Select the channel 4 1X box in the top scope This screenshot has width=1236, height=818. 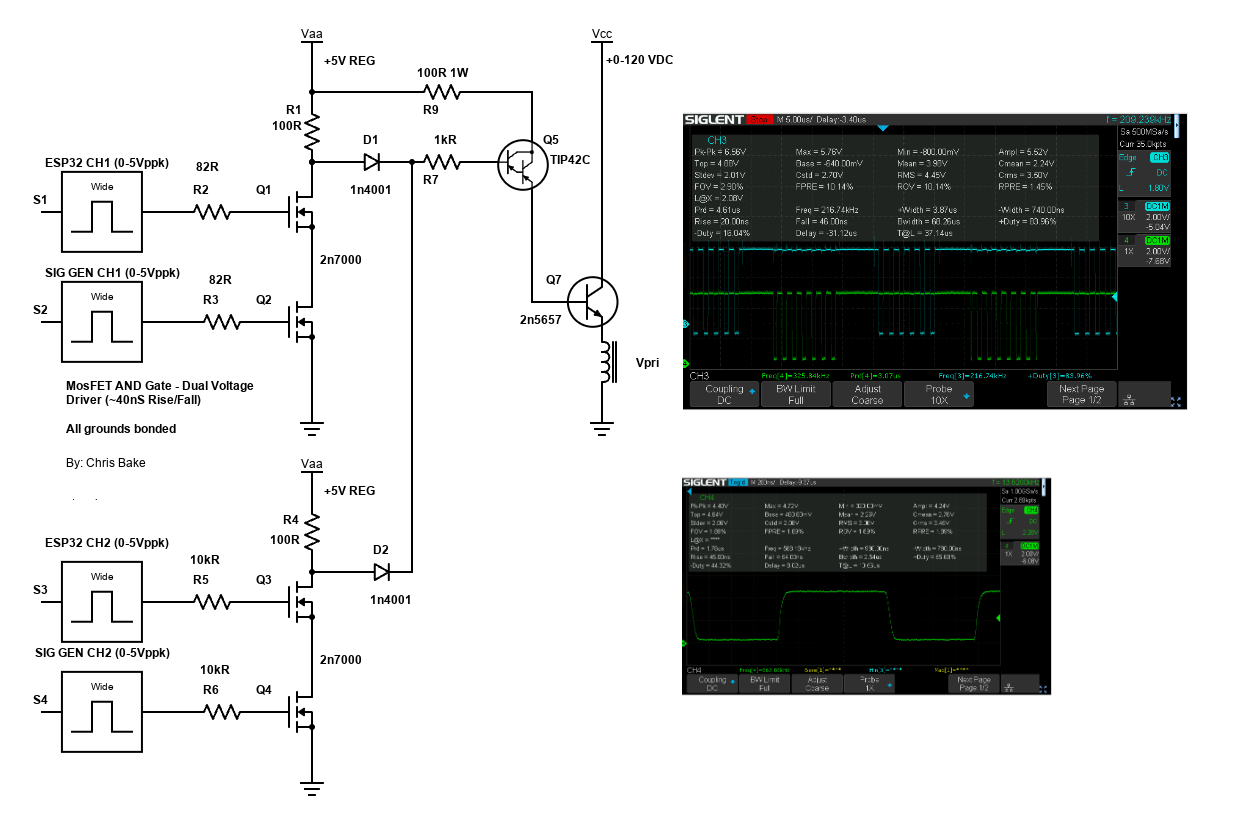(1146, 251)
